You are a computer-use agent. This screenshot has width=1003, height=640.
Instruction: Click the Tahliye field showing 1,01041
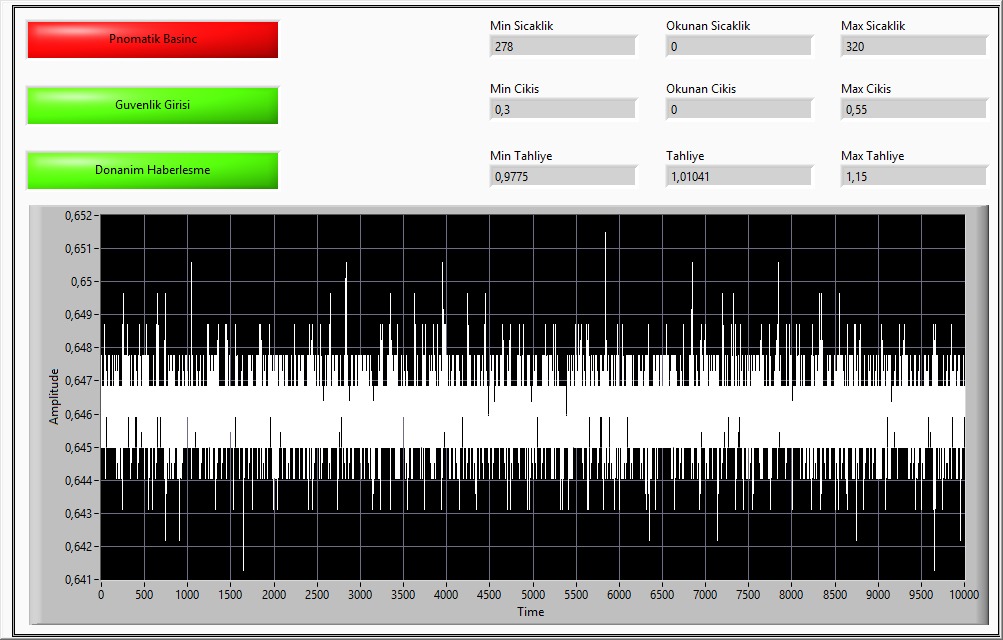pos(738,176)
